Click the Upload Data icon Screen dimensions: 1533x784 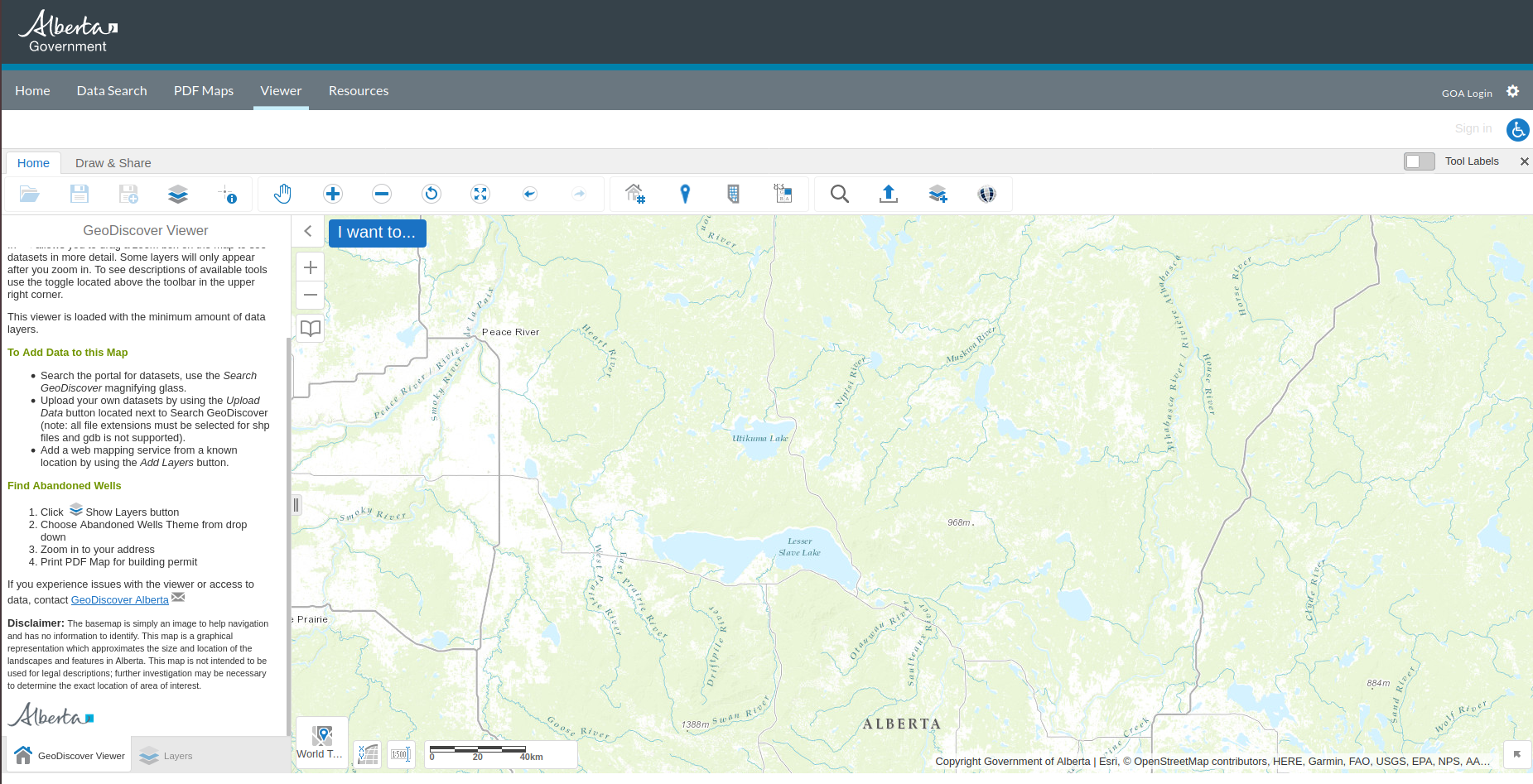pyautogui.click(x=888, y=193)
